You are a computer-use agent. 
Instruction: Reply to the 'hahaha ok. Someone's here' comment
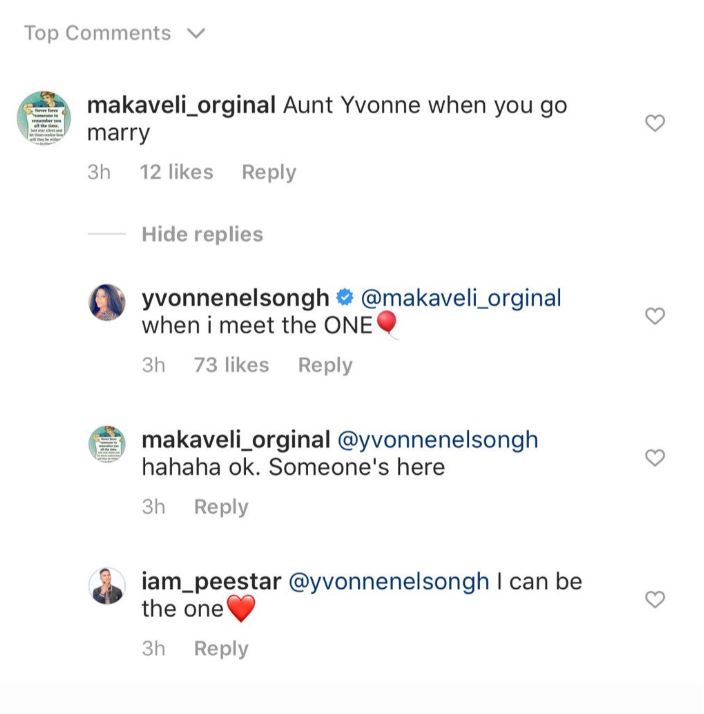[220, 507]
